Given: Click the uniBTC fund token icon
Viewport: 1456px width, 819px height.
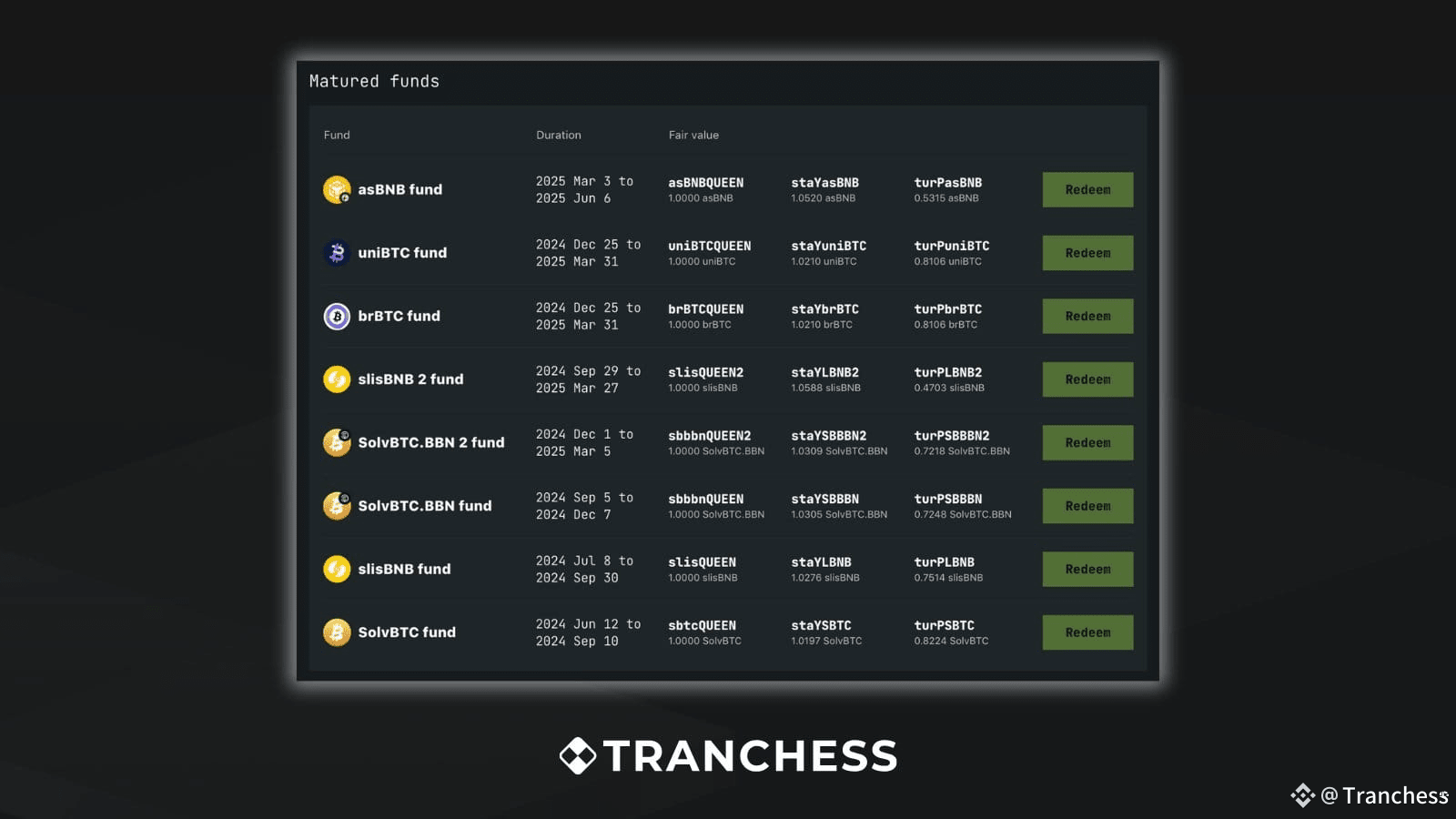Looking at the screenshot, I should pos(337,253).
